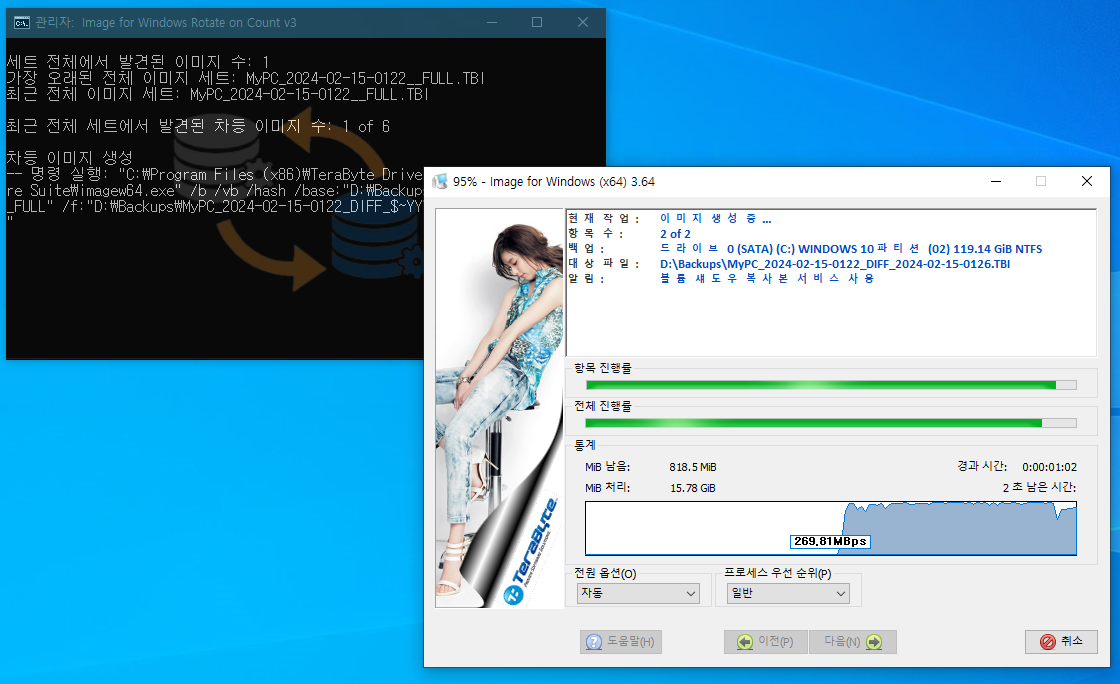Click the 'MiB 남음:' label
Screen dimensions: 1120x684
point(608,466)
